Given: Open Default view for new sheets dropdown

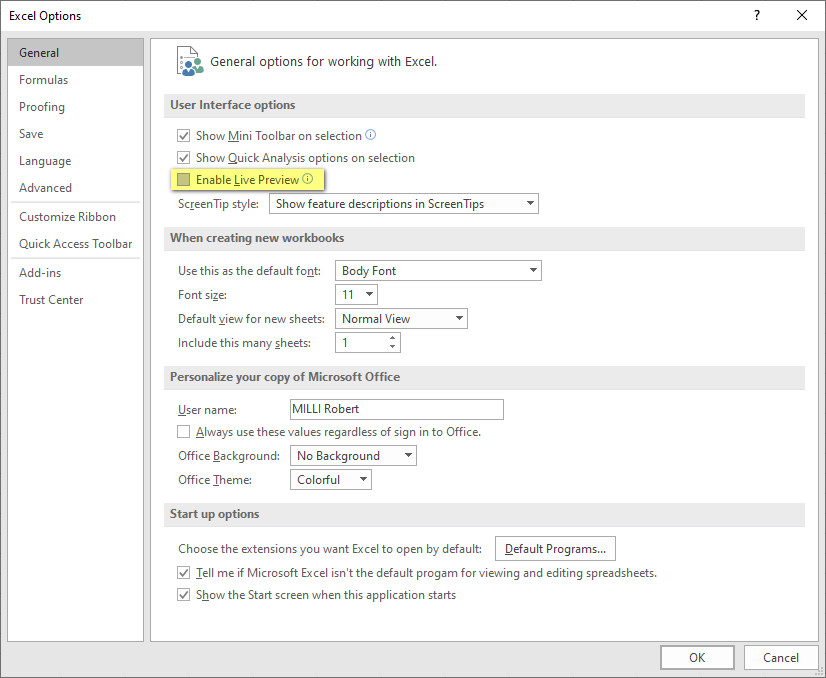Looking at the screenshot, I should click(401, 319).
